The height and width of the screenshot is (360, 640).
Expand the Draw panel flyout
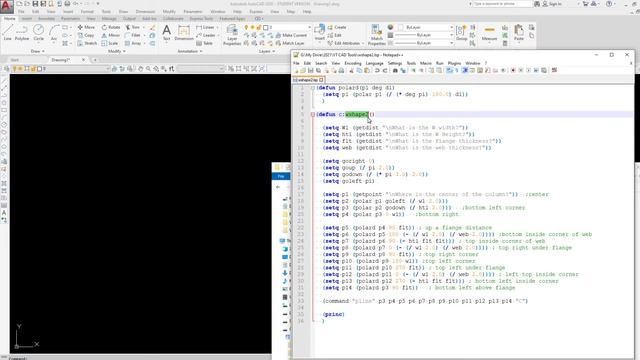(x=38, y=51)
